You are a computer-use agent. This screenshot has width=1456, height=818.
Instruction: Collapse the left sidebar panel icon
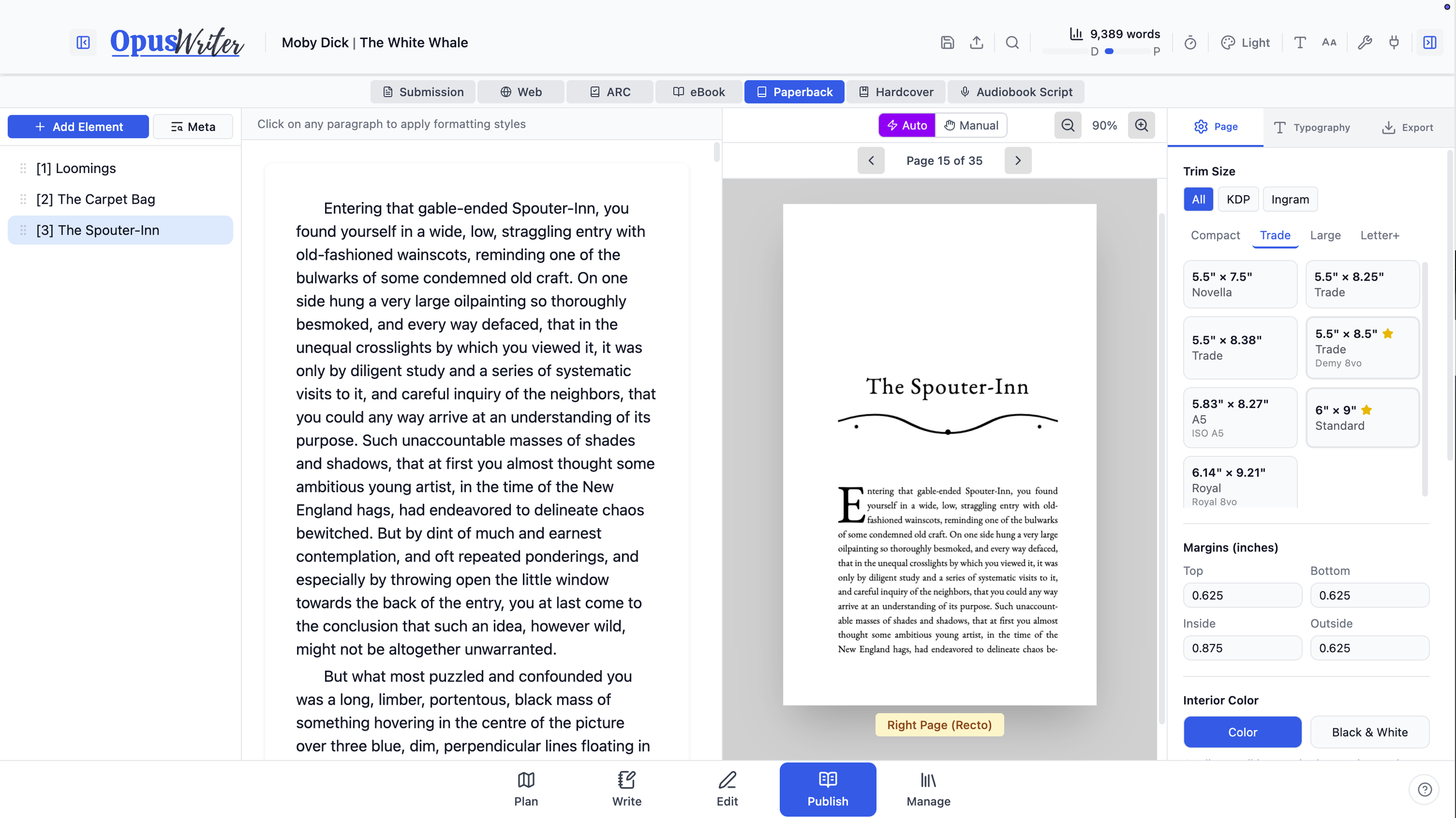tap(83, 43)
